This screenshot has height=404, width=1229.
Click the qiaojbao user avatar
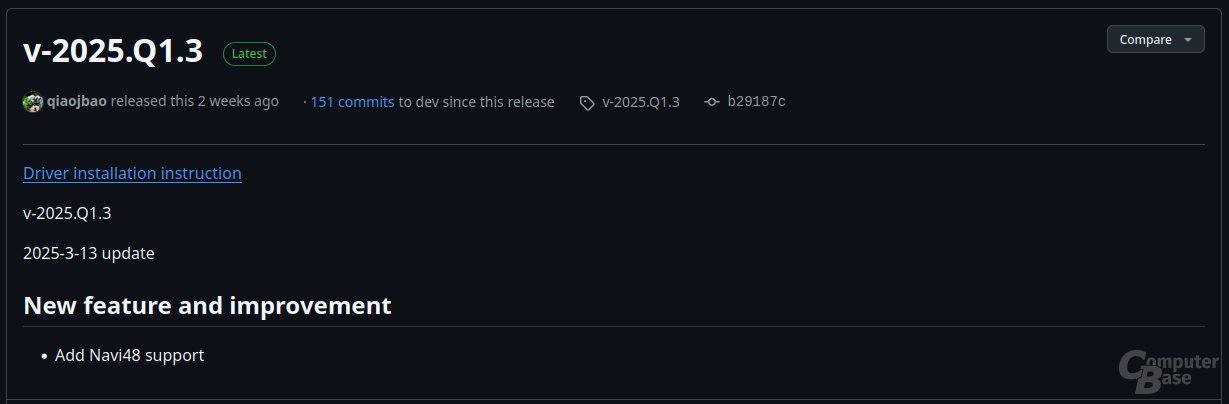[33, 102]
